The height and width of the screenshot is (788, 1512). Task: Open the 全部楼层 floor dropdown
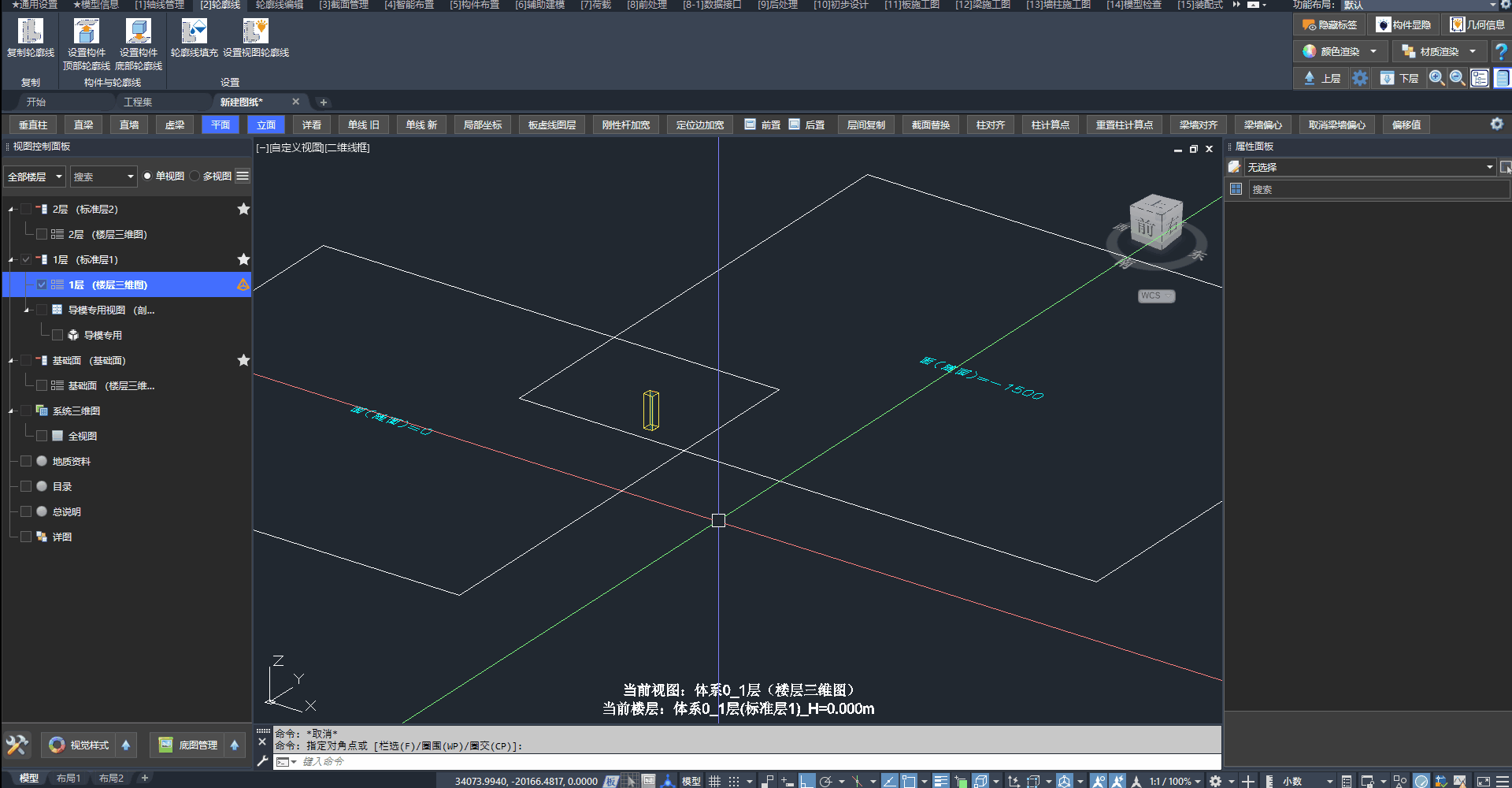35,177
